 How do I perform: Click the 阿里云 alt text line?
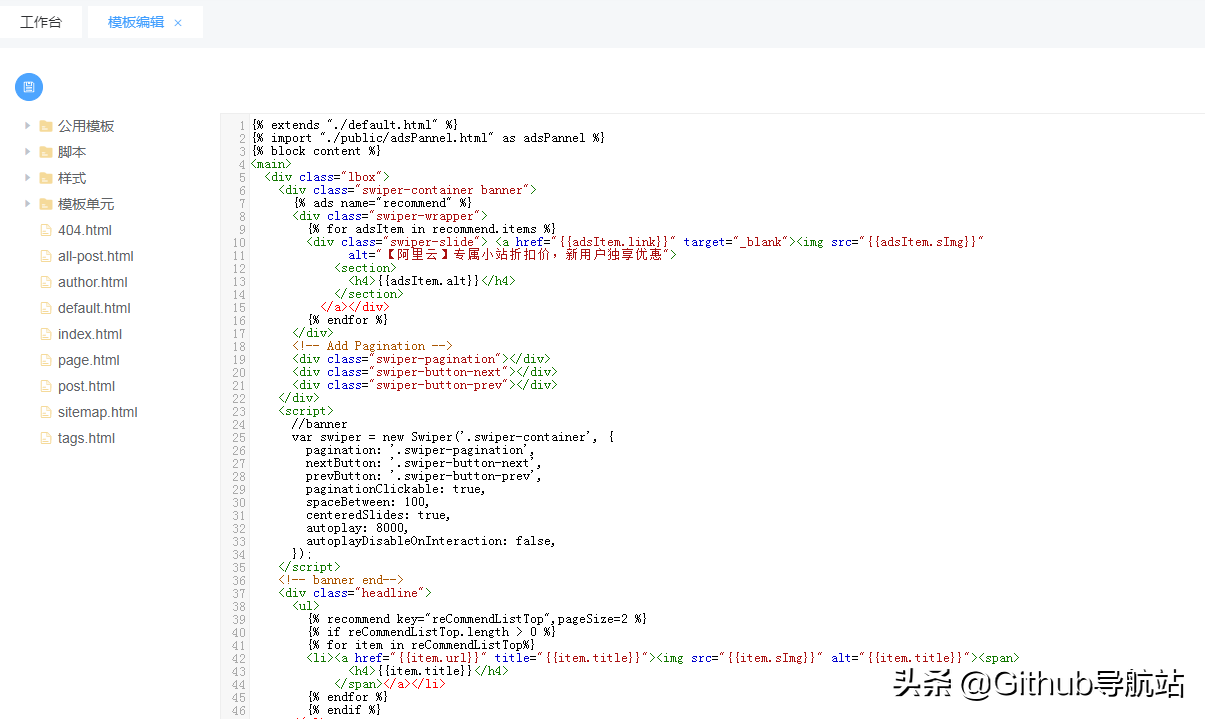pos(512,255)
